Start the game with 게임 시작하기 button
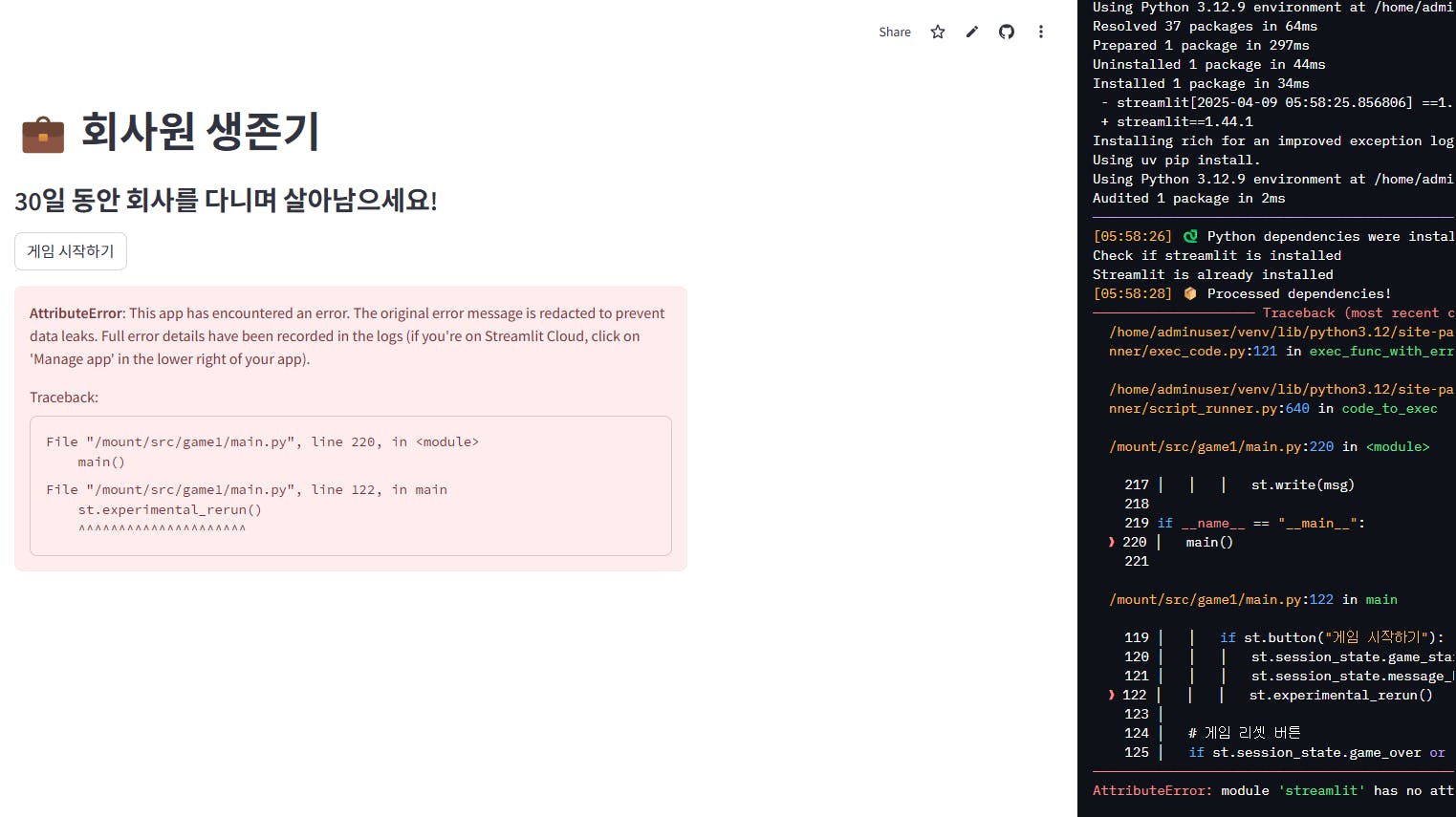The height and width of the screenshot is (817, 1456). 71,251
